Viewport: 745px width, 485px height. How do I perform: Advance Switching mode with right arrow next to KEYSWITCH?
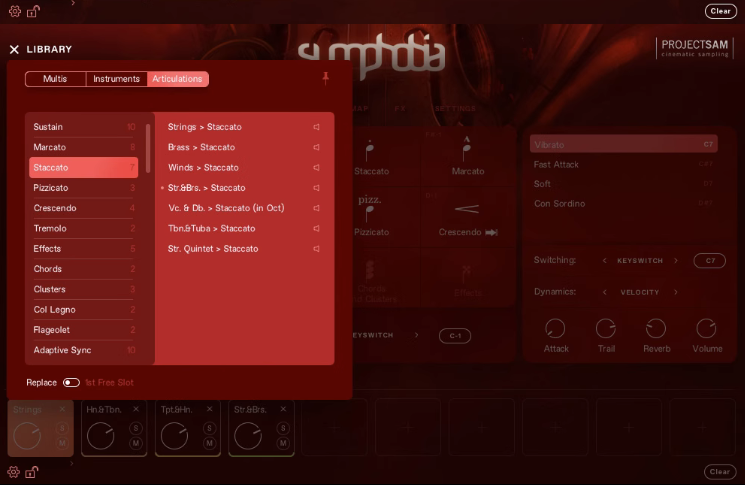click(676, 260)
